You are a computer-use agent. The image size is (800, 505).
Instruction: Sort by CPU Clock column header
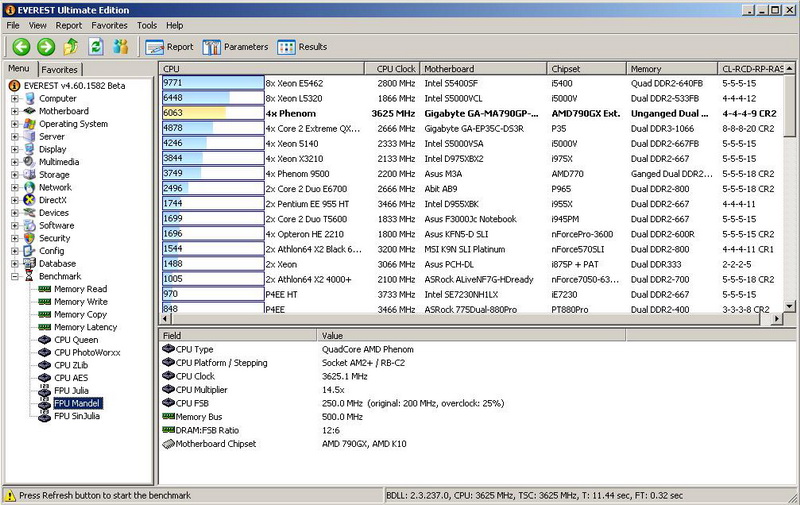coord(392,68)
